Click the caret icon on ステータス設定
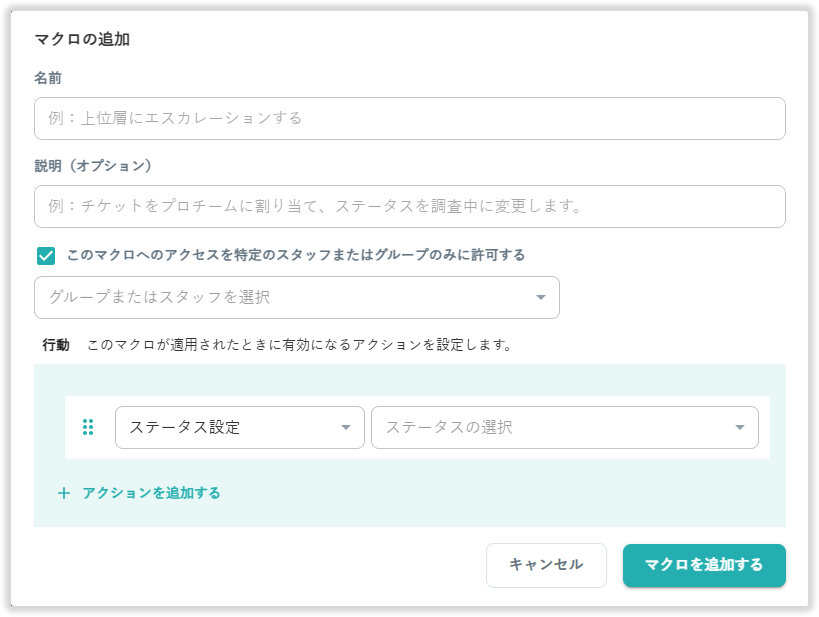819x617 pixels. click(x=346, y=428)
